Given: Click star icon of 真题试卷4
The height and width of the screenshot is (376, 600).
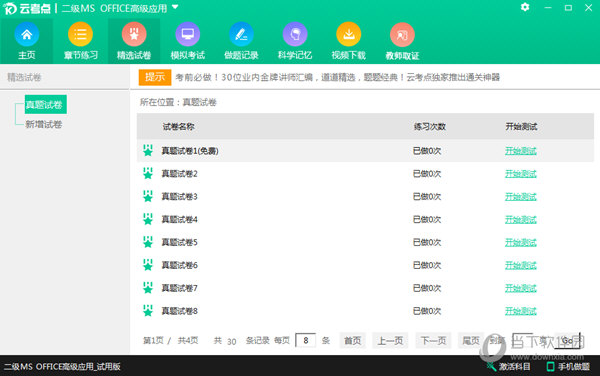Looking at the screenshot, I should pyautogui.click(x=148, y=219).
